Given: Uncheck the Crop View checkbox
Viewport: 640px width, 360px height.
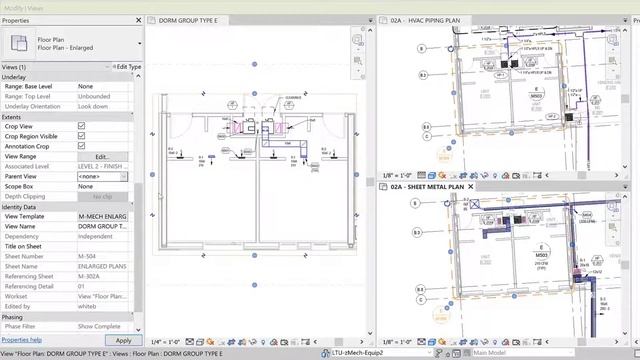Looking at the screenshot, I should [81, 126].
